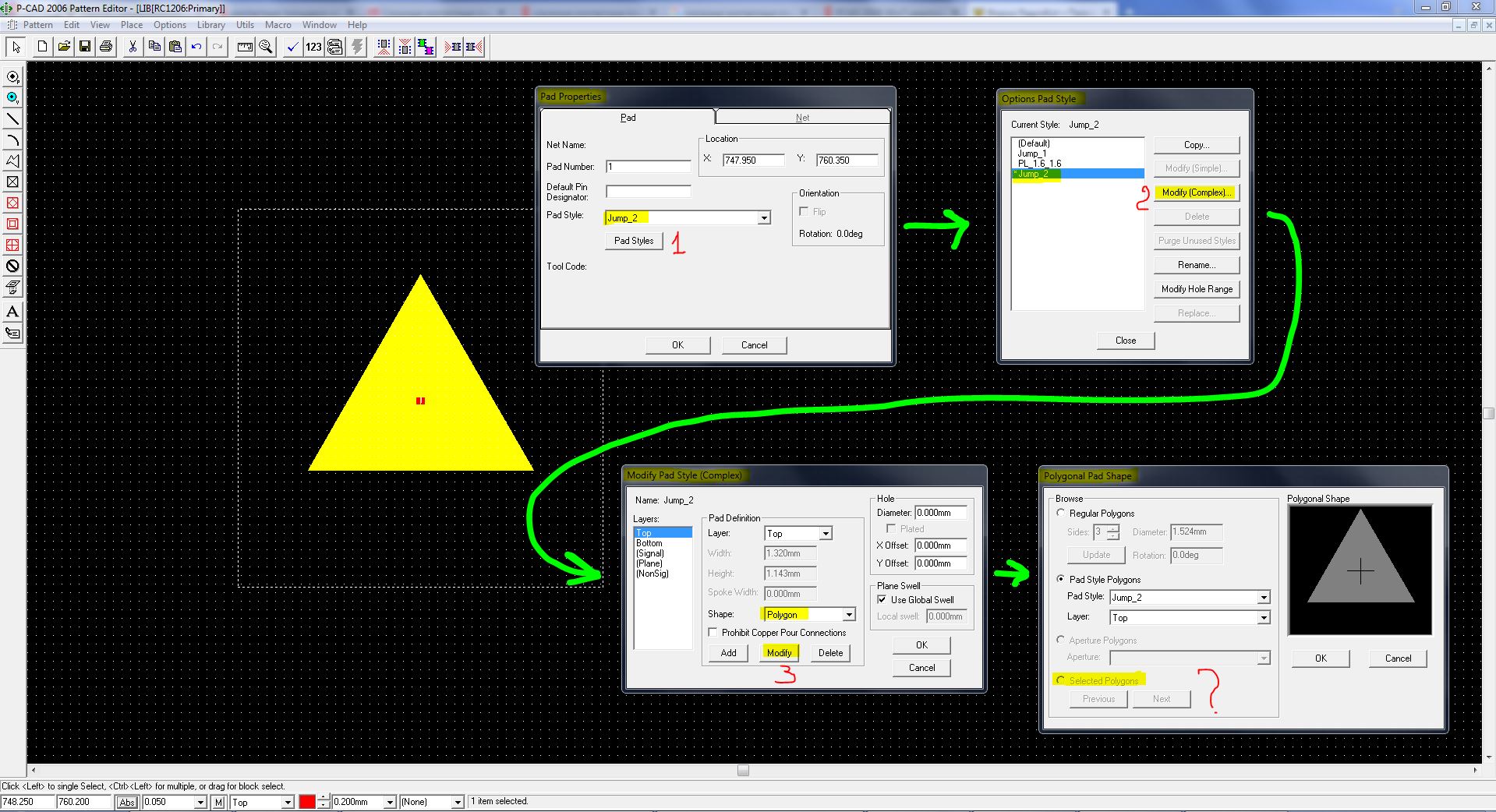
Task: Click the Modify (Complex)... button
Action: 1197,192
